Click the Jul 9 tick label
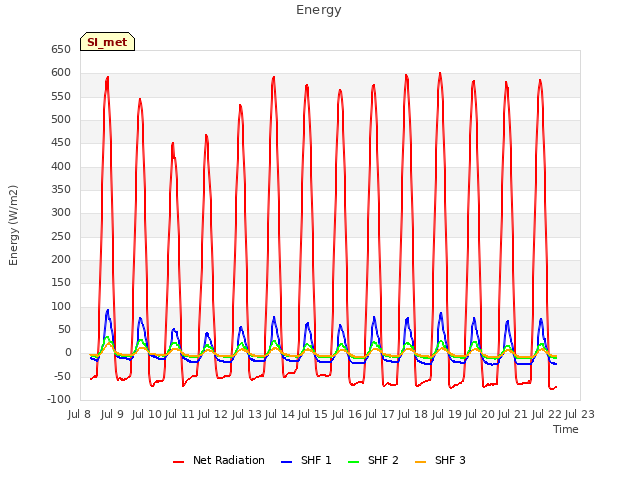 click(x=112, y=414)
